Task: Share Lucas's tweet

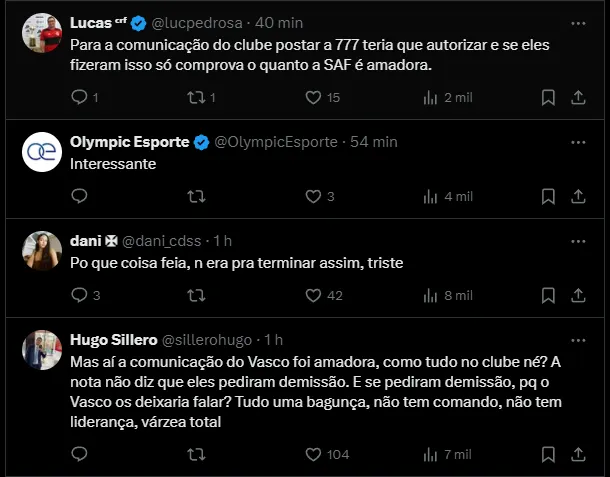Action: [578, 97]
